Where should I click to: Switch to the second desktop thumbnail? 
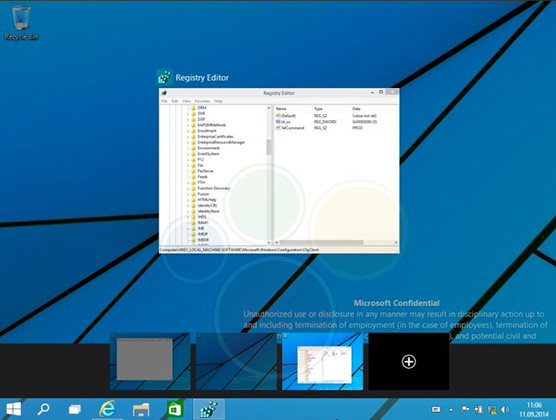tap(236, 361)
